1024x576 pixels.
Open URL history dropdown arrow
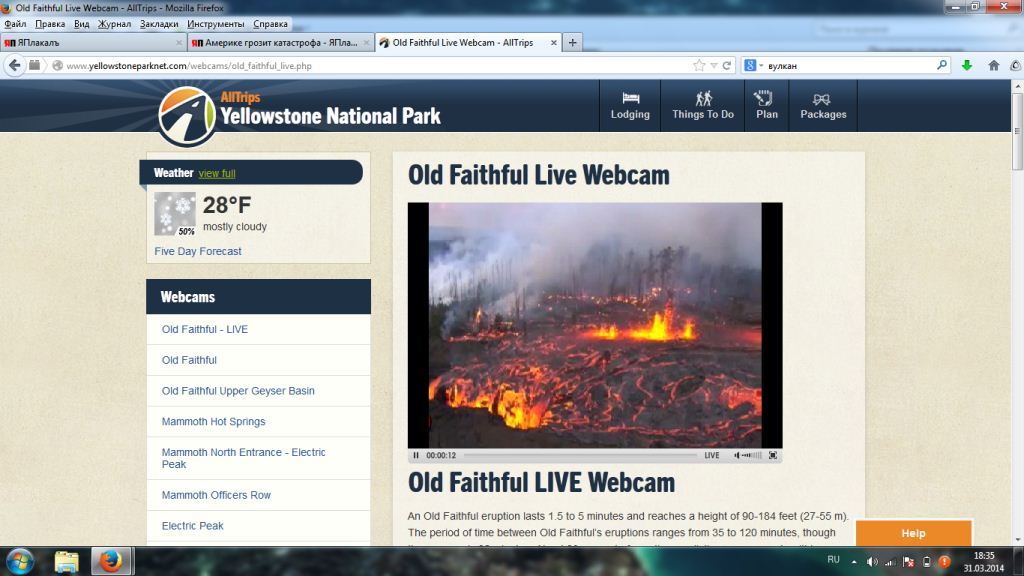tap(714, 66)
